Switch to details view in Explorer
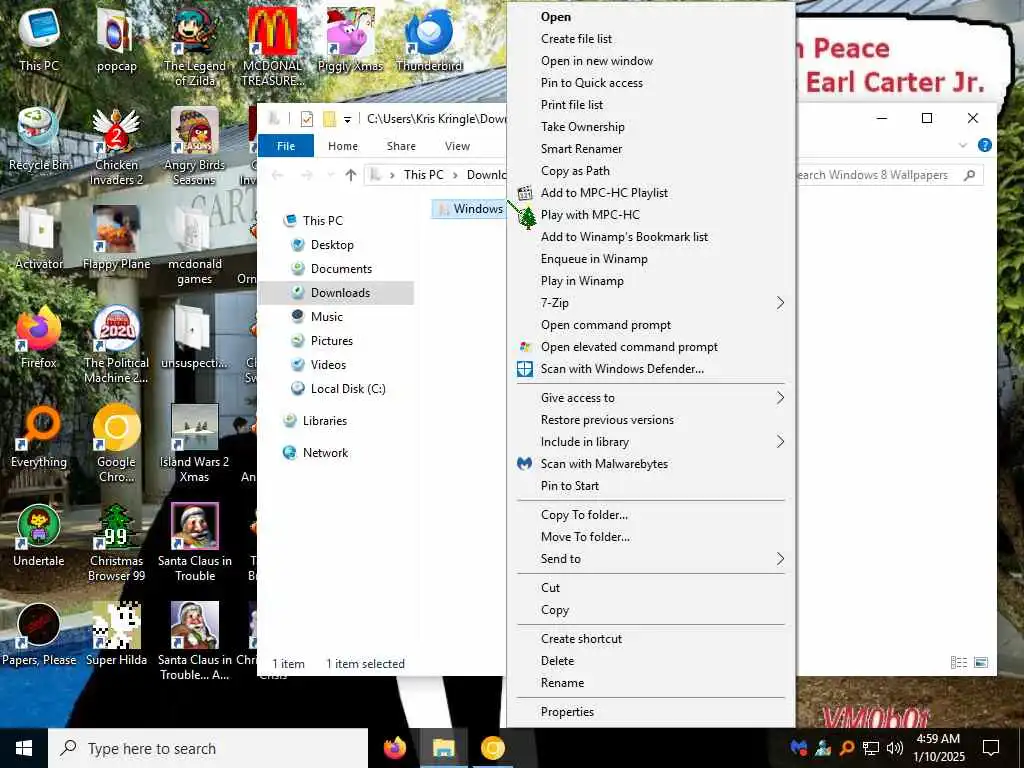 [x=959, y=663]
